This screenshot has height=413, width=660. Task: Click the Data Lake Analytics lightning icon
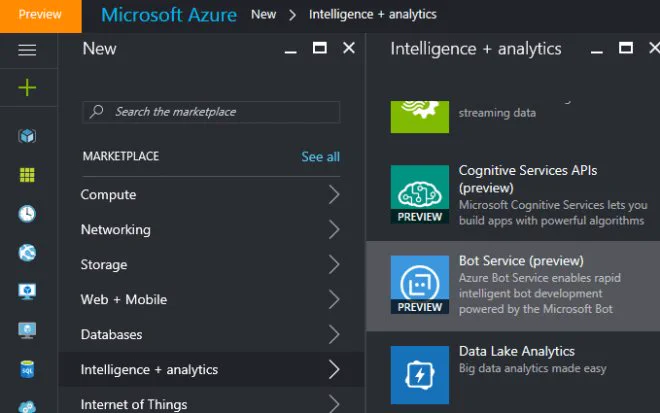click(420, 375)
